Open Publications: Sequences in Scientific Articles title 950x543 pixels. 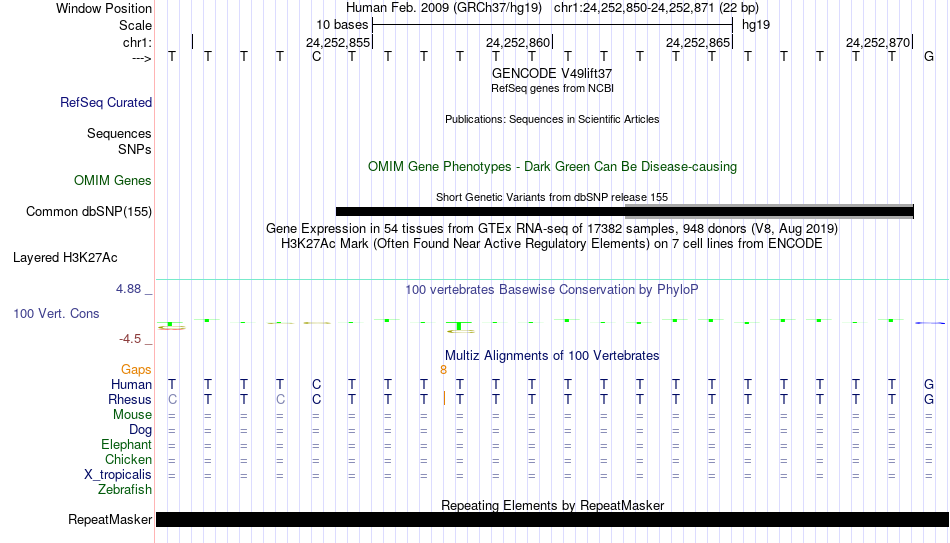(x=552, y=119)
